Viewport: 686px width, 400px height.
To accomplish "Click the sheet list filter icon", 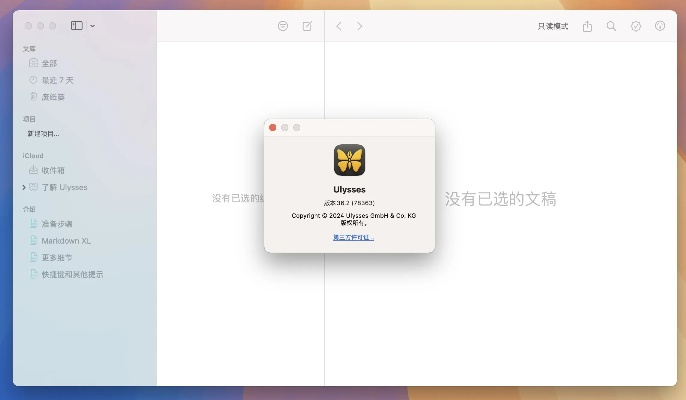I will [x=283, y=26].
